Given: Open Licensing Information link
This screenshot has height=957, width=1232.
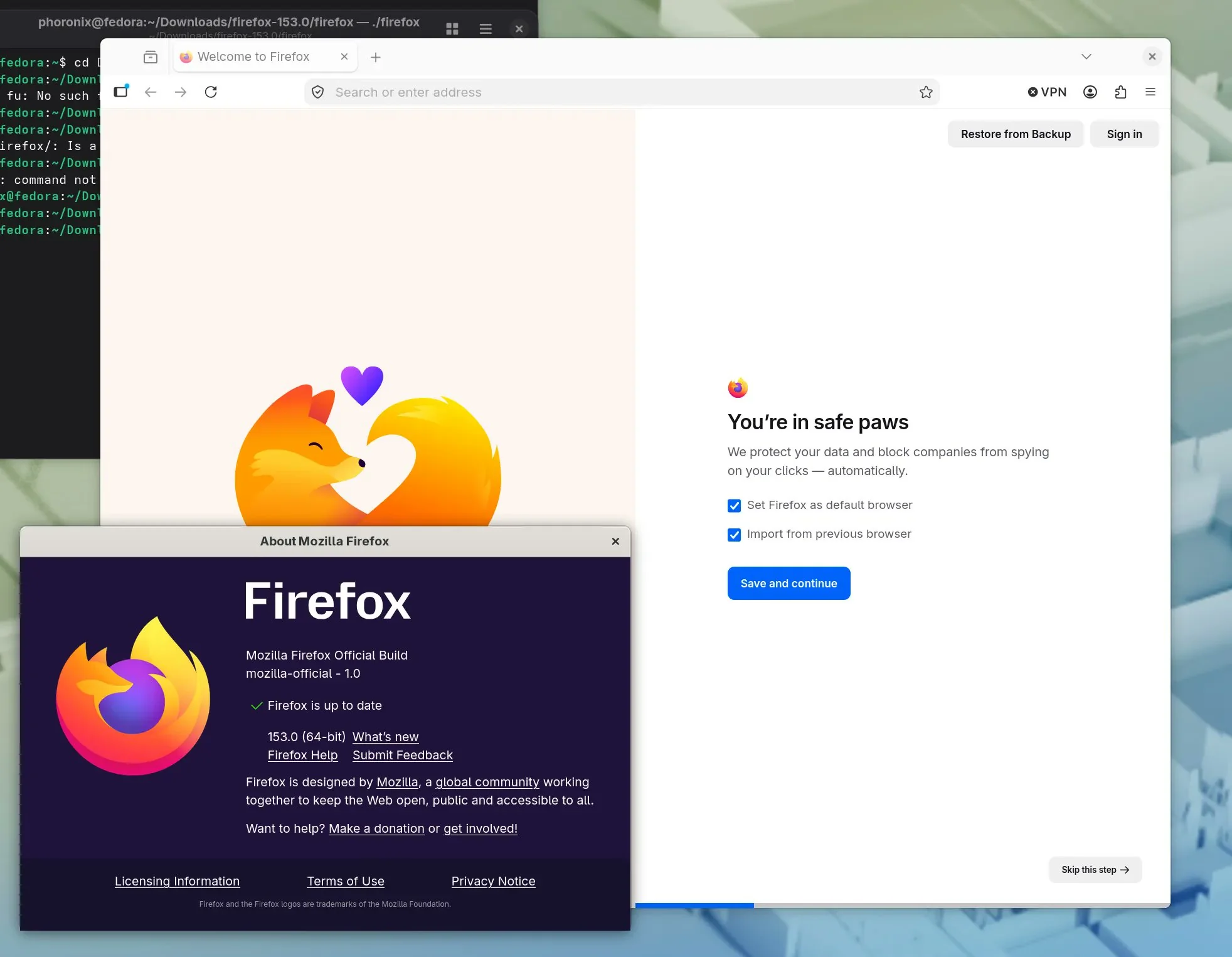Looking at the screenshot, I should (177, 881).
